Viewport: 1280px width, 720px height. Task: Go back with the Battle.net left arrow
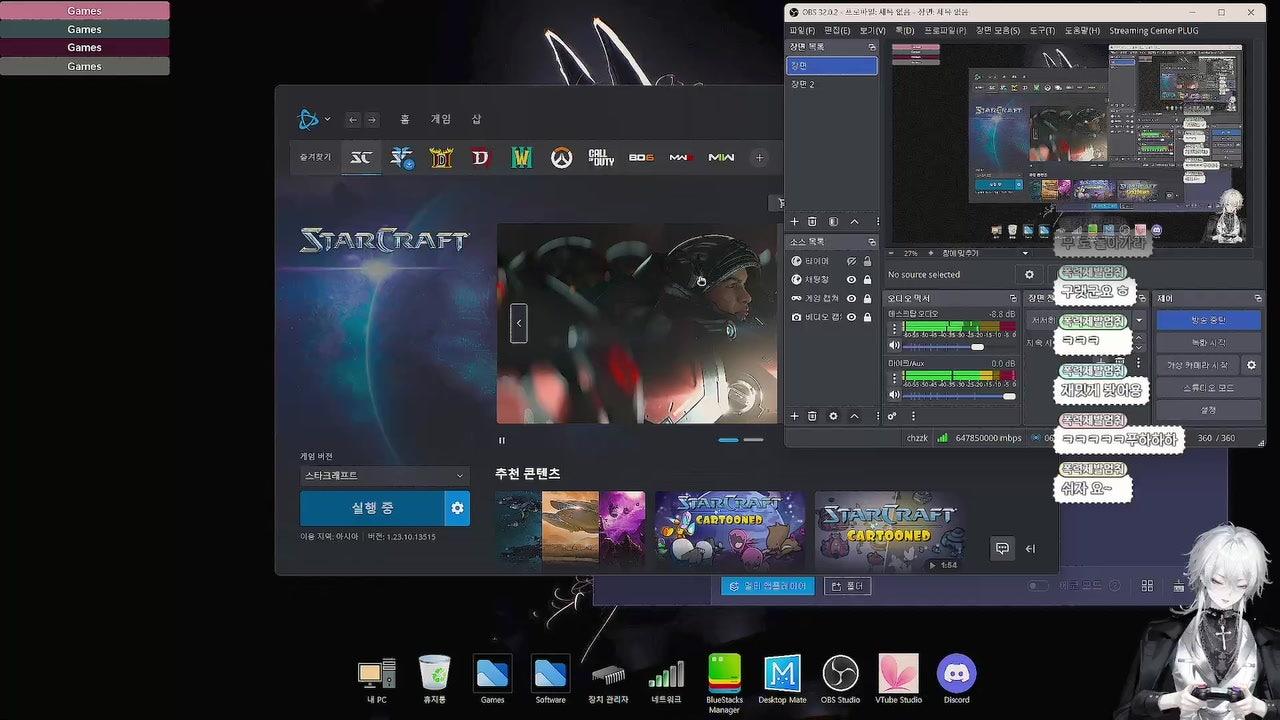pyautogui.click(x=352, y=120)
